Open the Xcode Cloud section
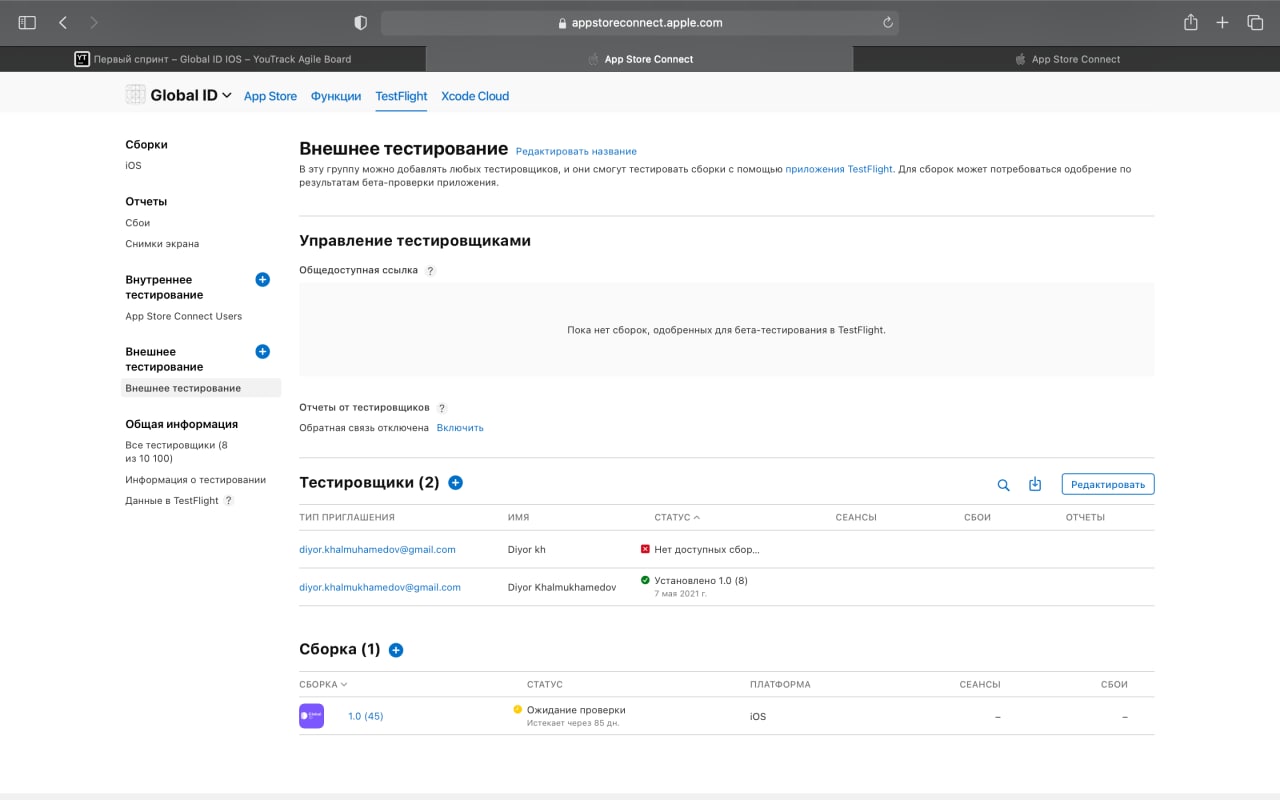The width and height of the screenshot is (1280, 800). (x=475, y=96)
